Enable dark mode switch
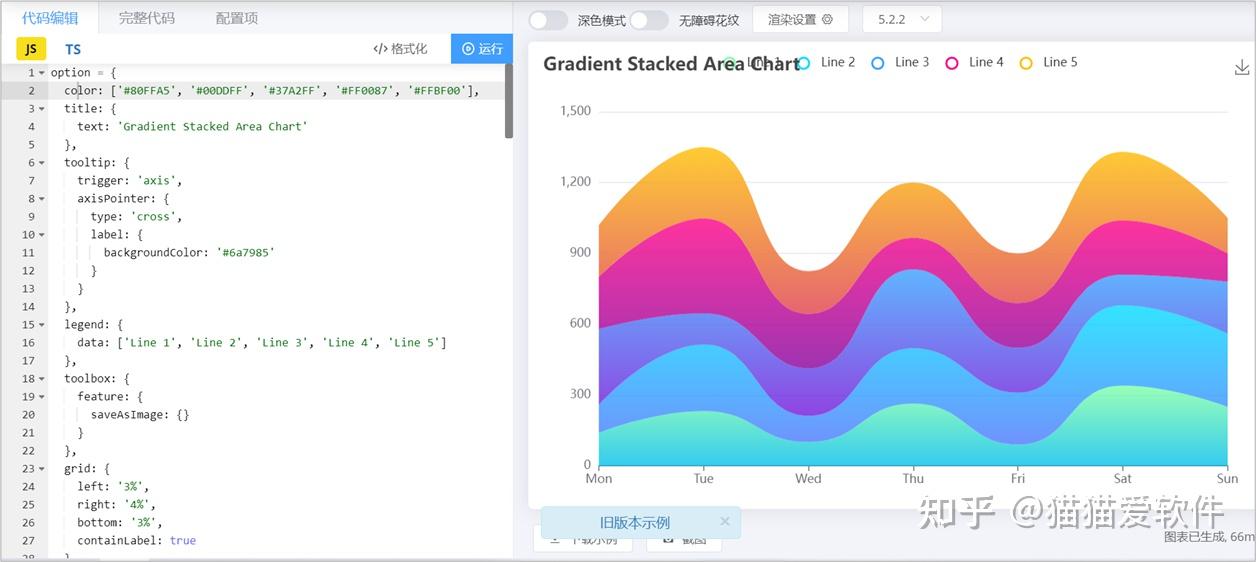This screenshot has width=1256, height=562. (548, 20)
